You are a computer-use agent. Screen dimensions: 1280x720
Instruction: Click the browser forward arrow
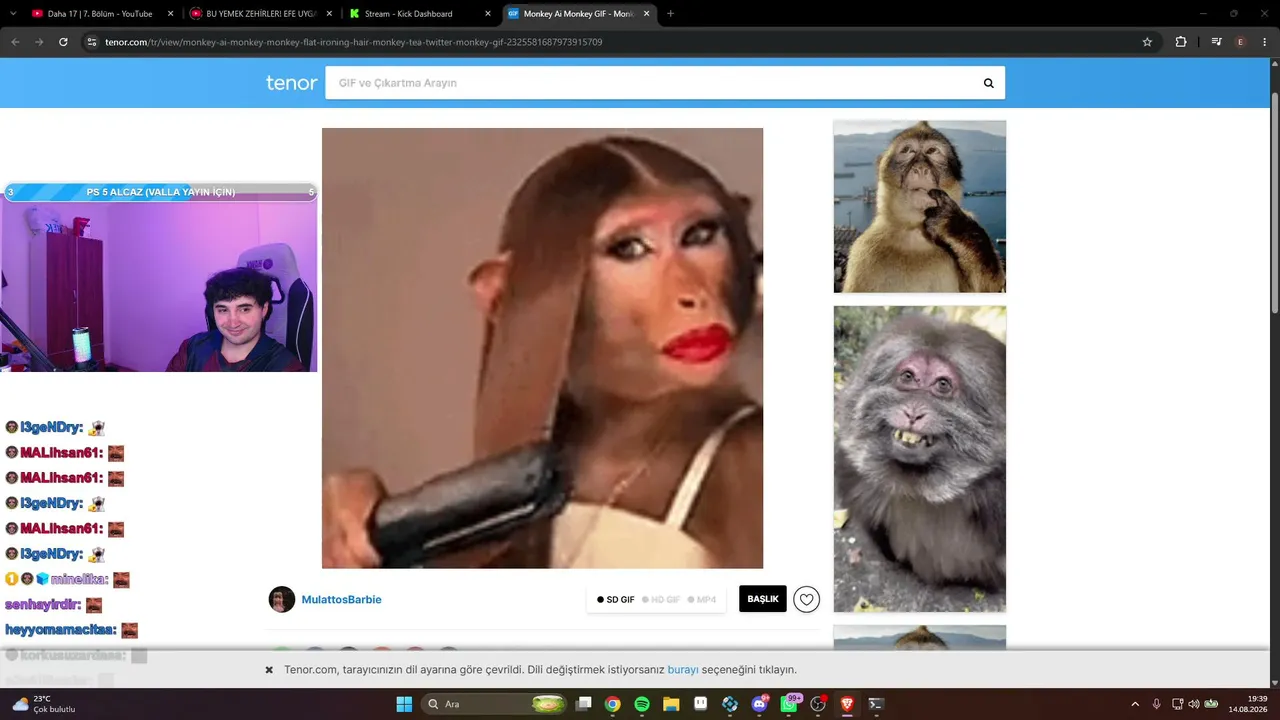[x=39, y=42]
